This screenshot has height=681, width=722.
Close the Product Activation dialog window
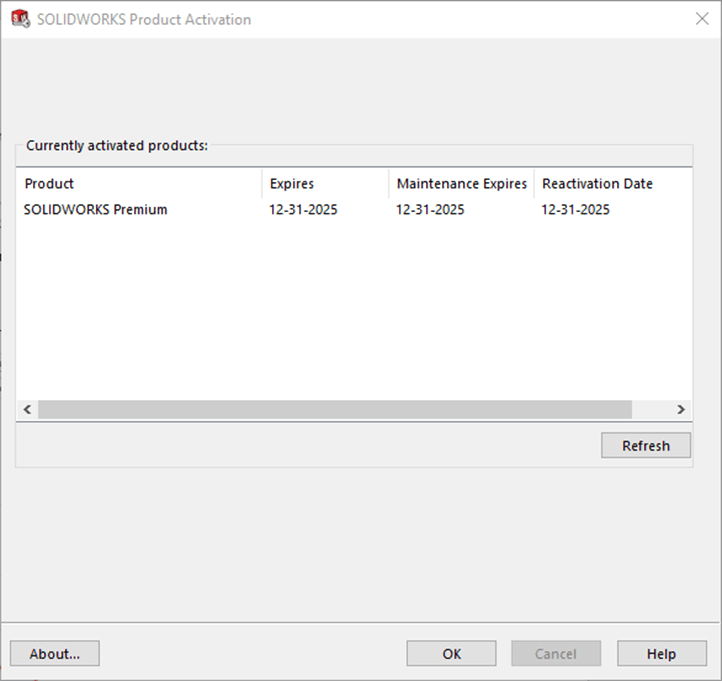coord(701,19)
